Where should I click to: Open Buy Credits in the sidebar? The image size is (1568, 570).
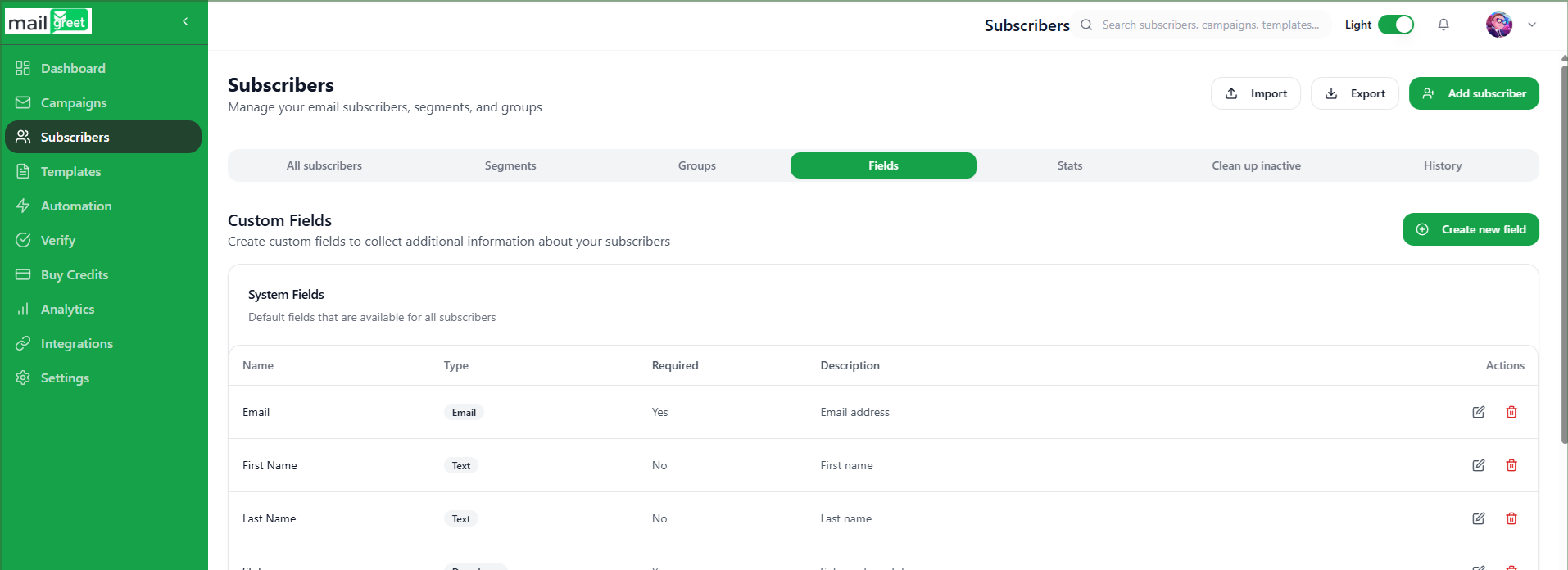[x=103, y=274]
